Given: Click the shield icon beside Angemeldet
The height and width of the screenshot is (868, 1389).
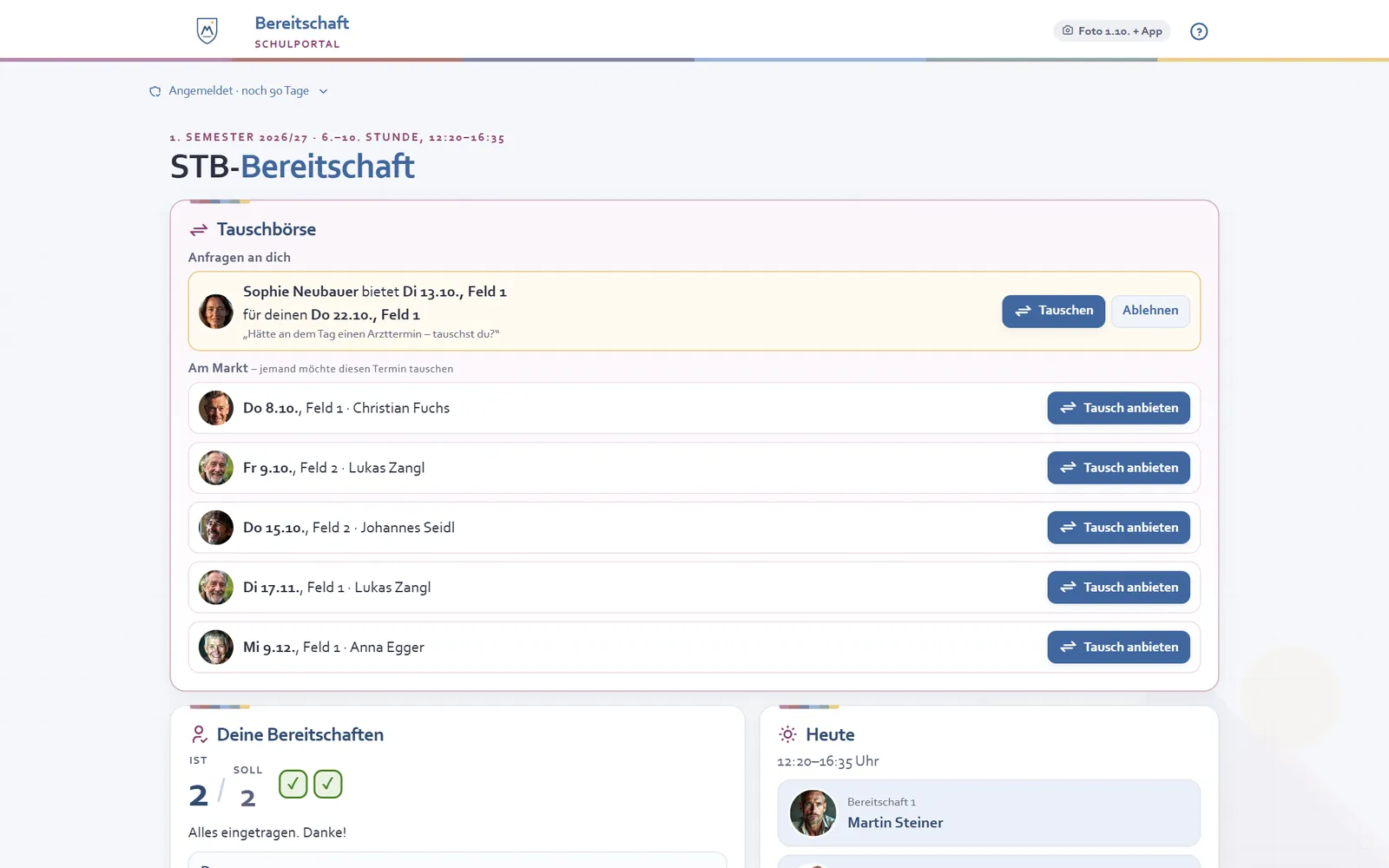Looking at the screenshot, I should 155,91.
